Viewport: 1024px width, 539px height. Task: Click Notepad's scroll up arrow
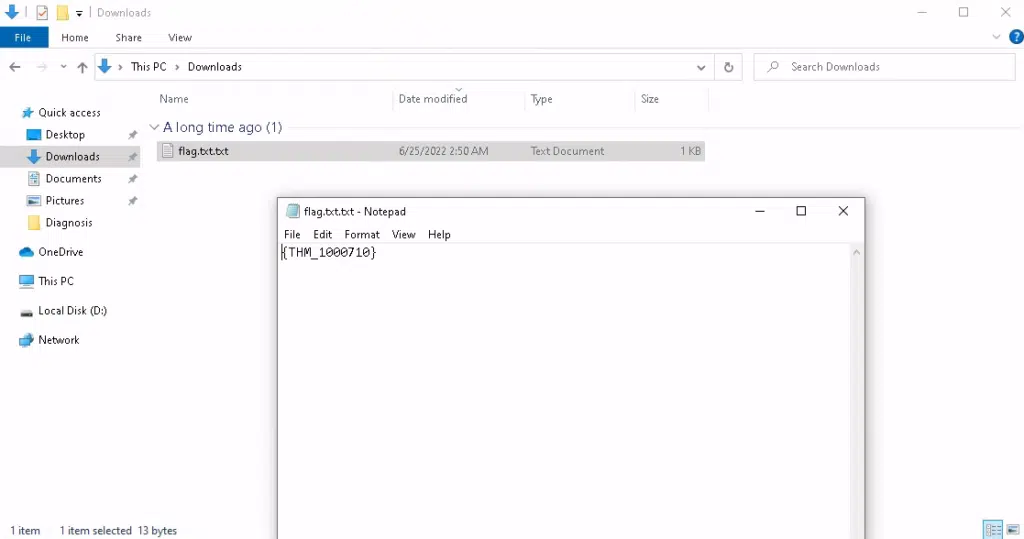tap(856, 252)
